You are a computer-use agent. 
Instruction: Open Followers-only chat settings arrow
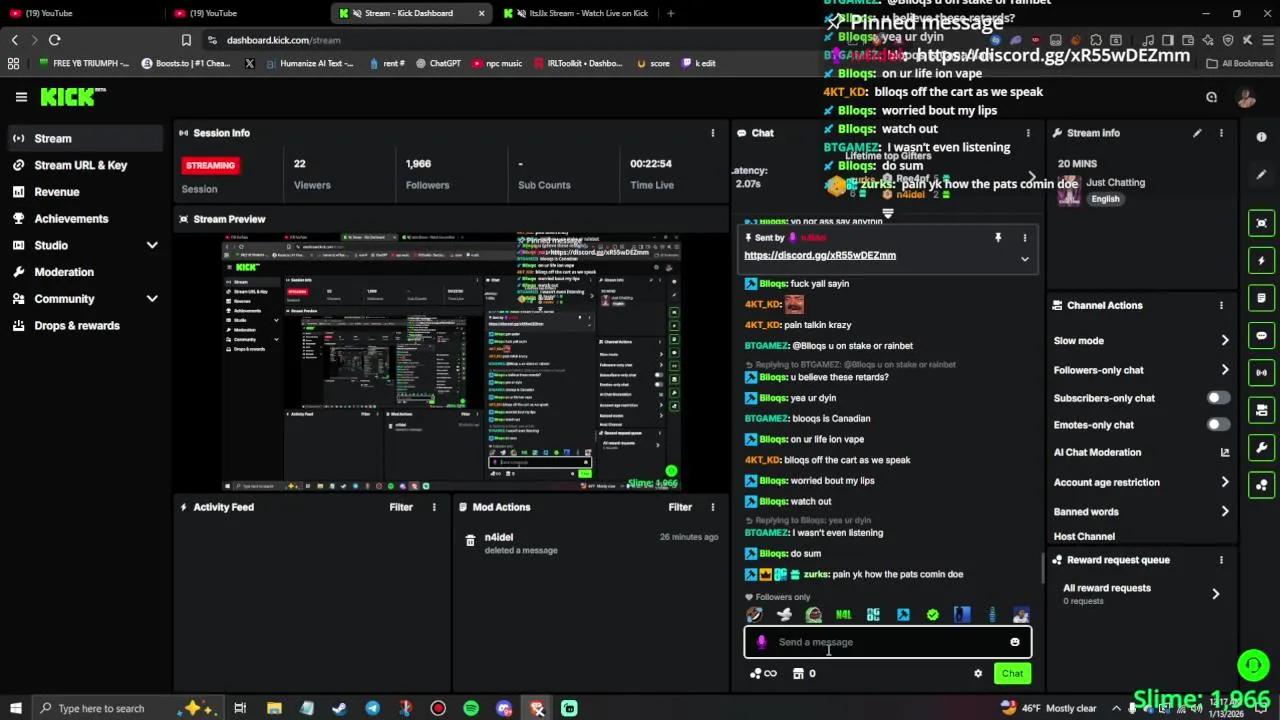tap(1224, 370)
